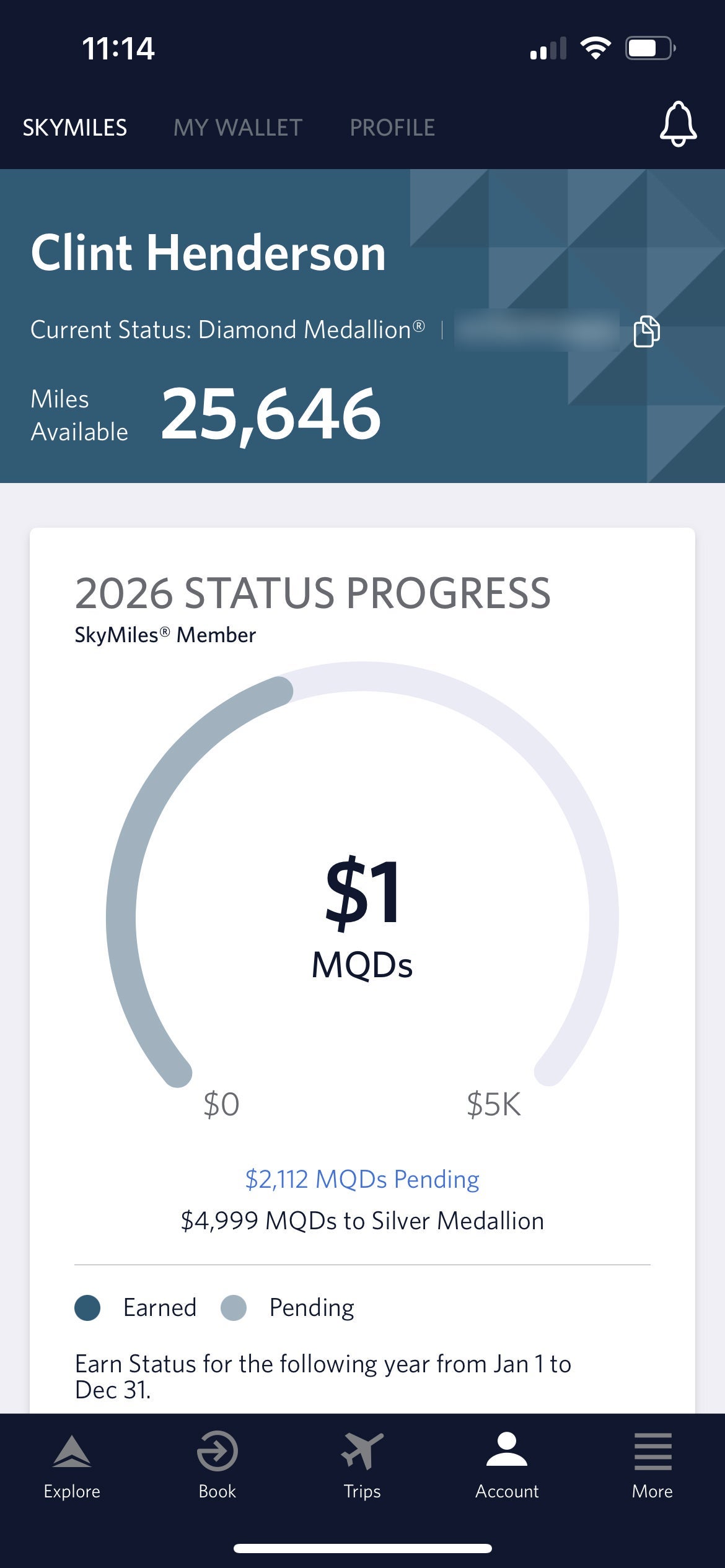Switch to the MY WALLET tab
The image size is (725, 1568).
pos(238,128)
